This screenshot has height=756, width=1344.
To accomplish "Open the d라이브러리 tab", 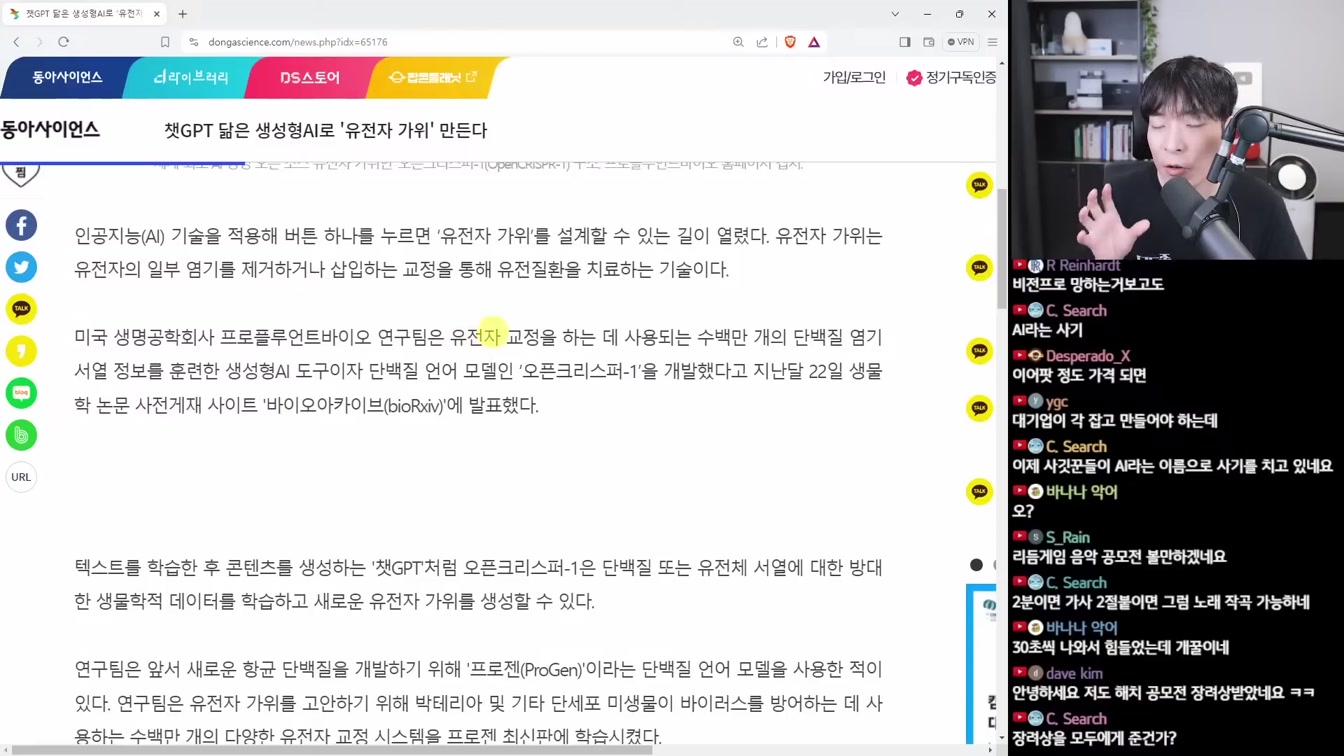I will pos(190,77).
